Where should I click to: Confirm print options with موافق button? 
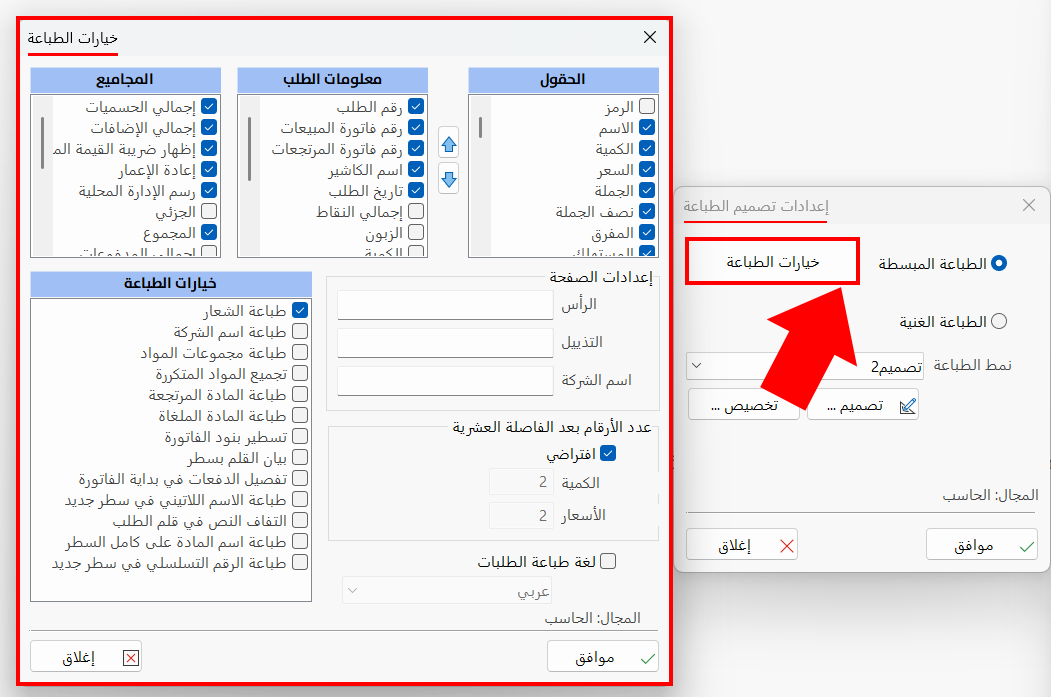coord(603,657)
